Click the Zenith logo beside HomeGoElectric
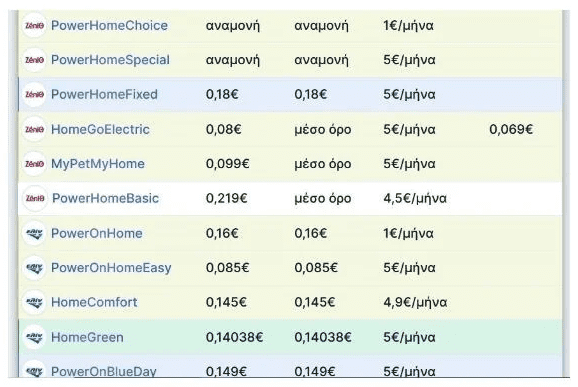Screen dimensions: 578x387 34,129
